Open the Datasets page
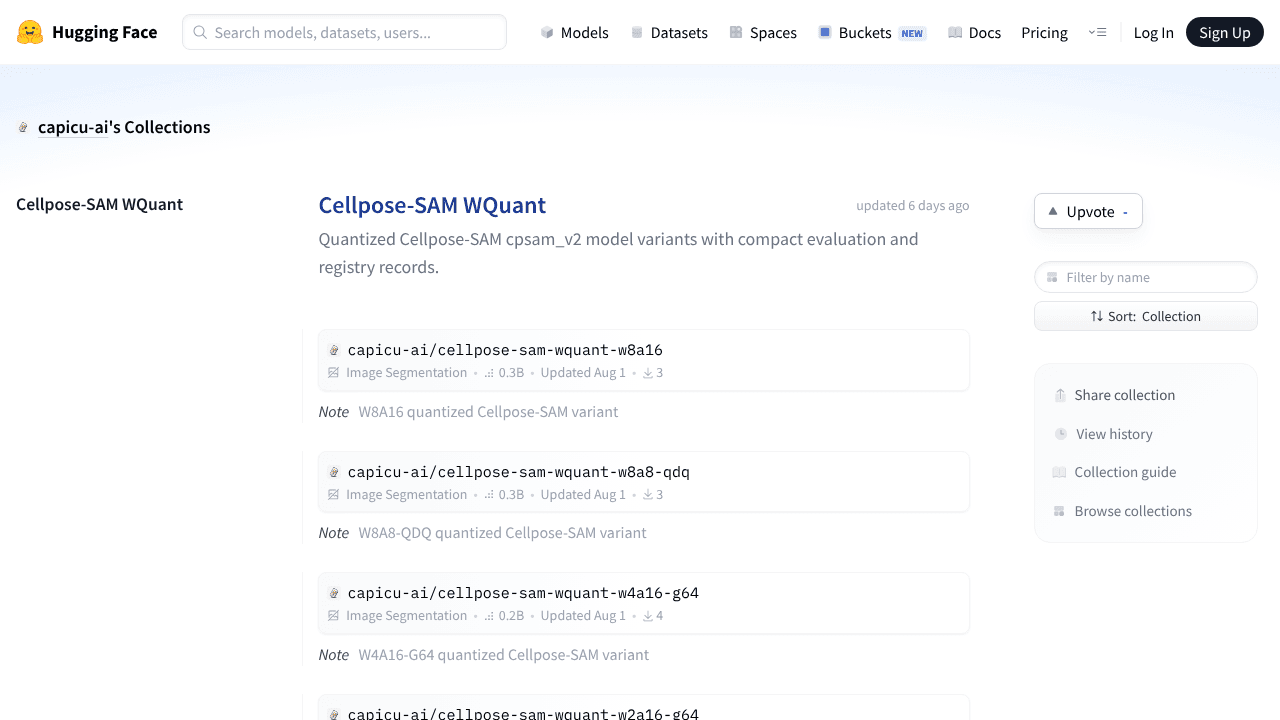This screenshot has height=720, width=1280. tap(669, 32)
